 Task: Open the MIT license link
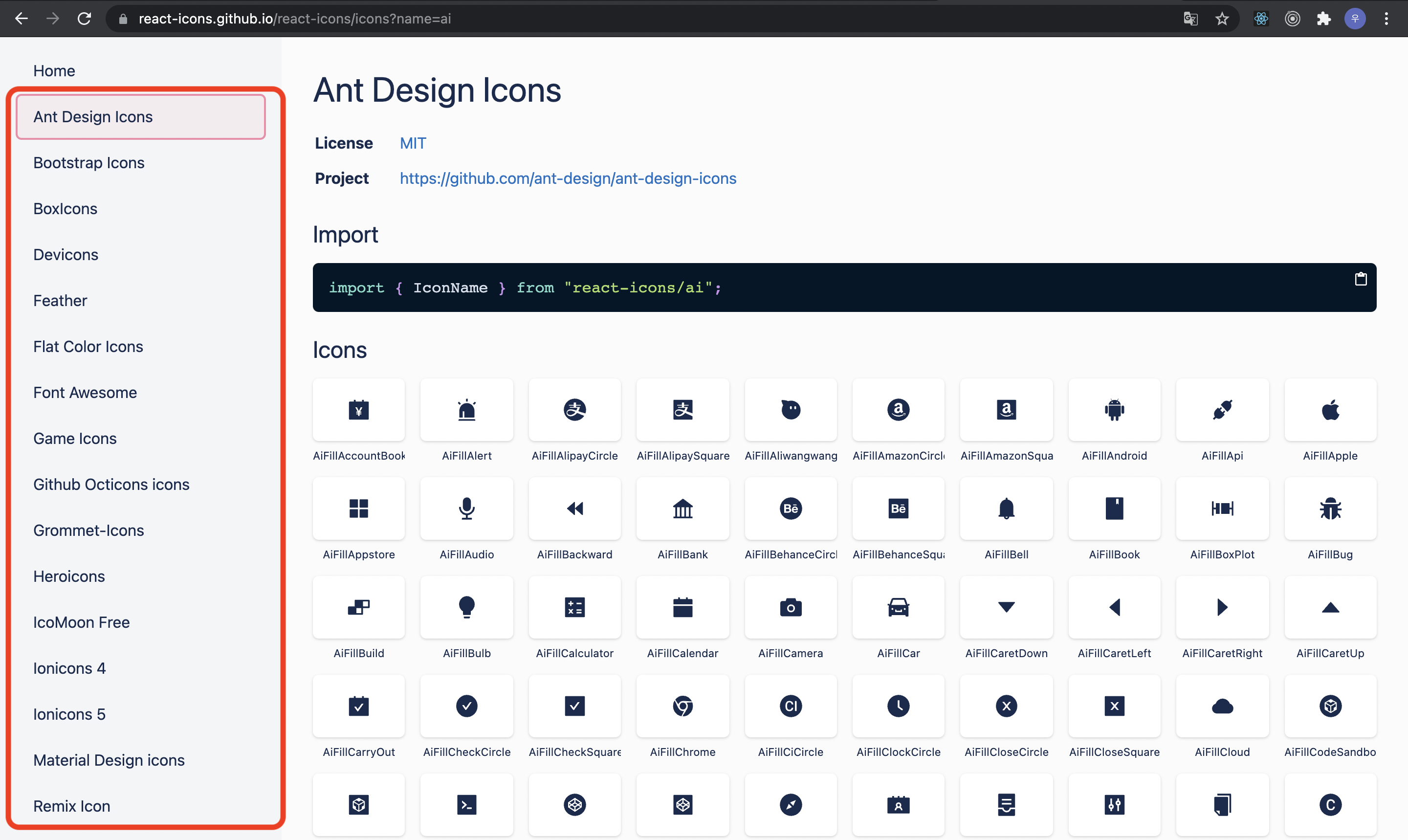(x=413, y=143)
